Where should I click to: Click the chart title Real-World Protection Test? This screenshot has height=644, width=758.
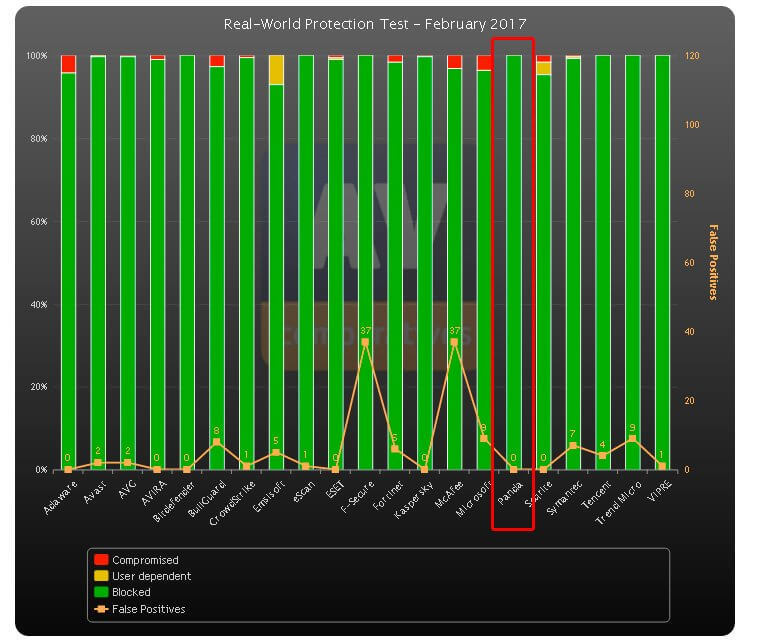[x=375, y=23]
